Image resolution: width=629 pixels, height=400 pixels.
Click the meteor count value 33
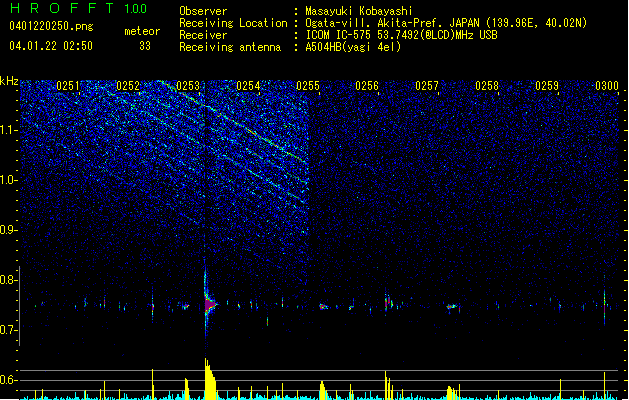tap(145, 46)
